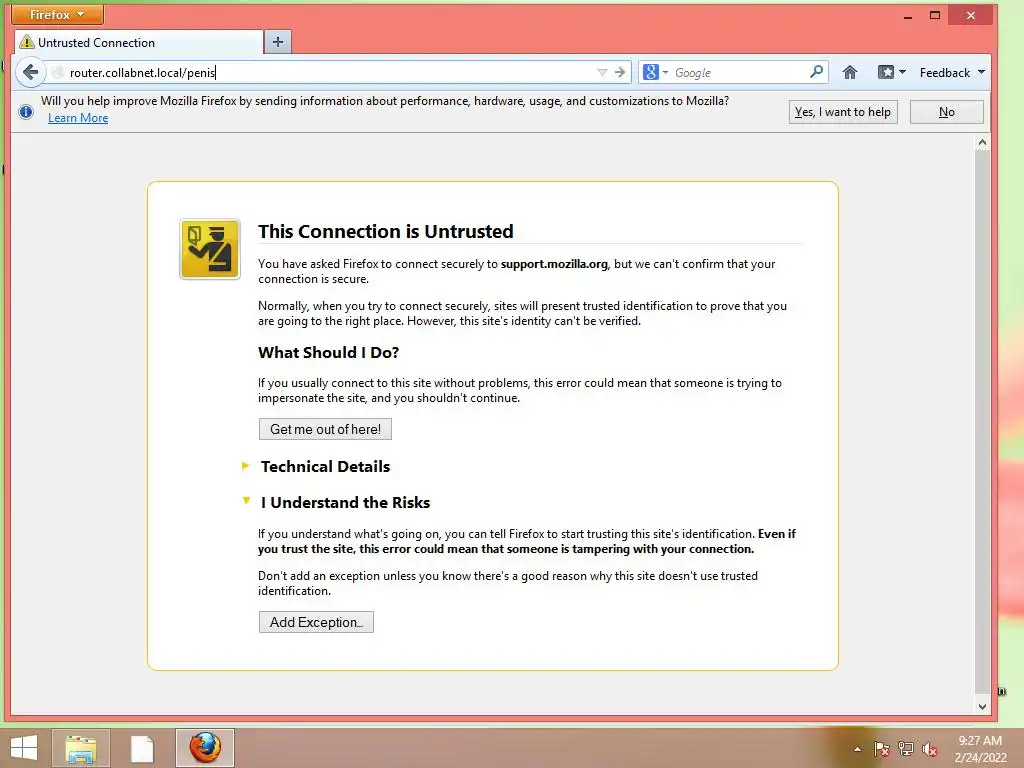
Task: Click the bold 'support.mozilla.org' text
Action: point(554,264)
